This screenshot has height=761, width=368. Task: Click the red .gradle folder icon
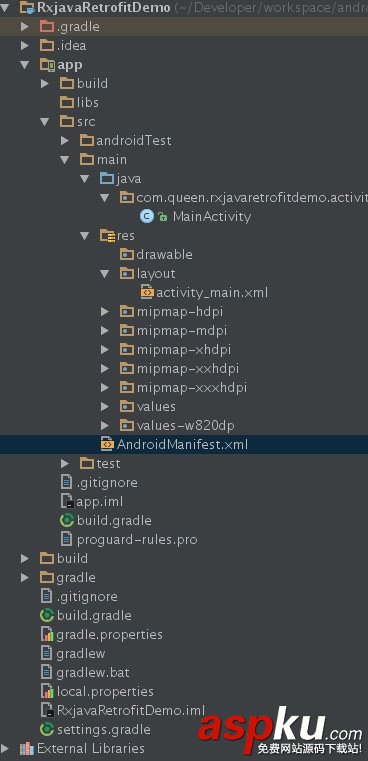click(47, 26)
